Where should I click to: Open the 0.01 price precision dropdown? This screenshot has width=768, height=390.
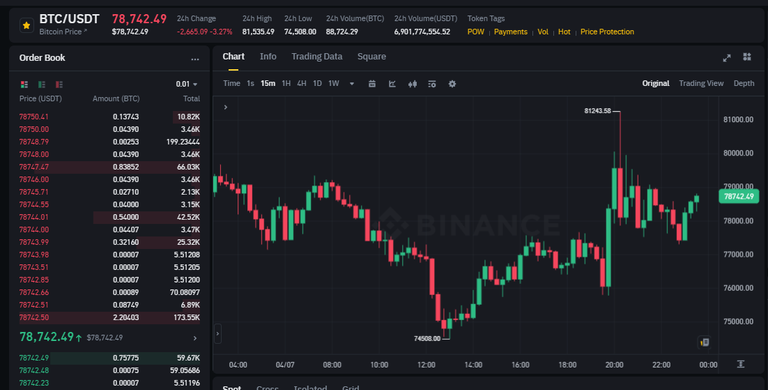point(187,84)
